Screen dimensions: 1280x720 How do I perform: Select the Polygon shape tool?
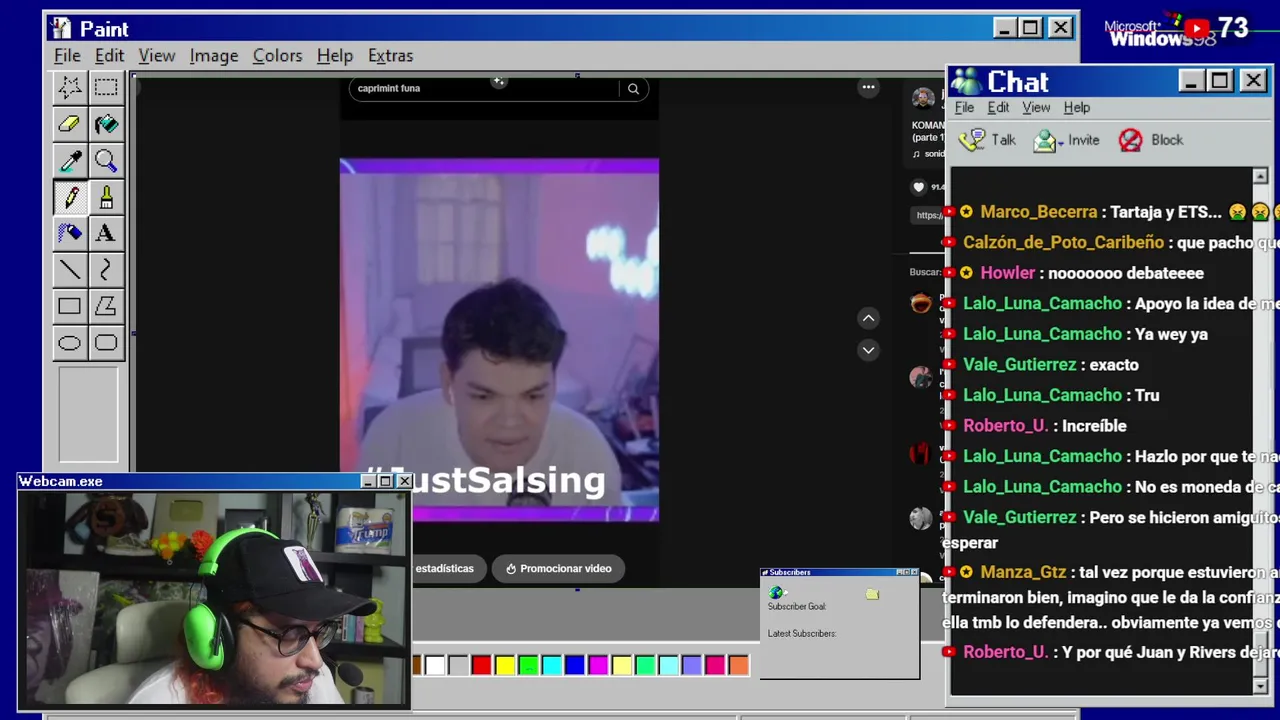pyautogui.click(x=105, y=306)
